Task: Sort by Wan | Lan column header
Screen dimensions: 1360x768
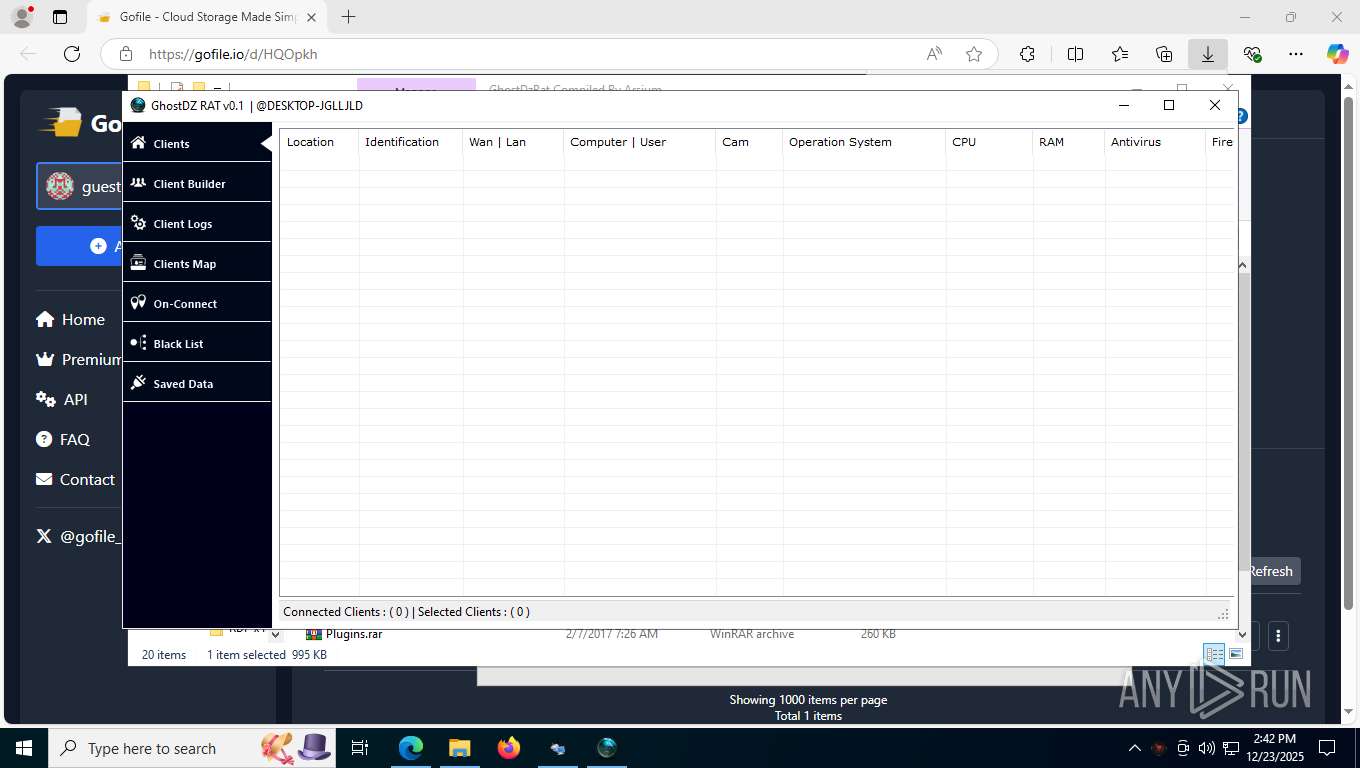Action: [513, 142]
